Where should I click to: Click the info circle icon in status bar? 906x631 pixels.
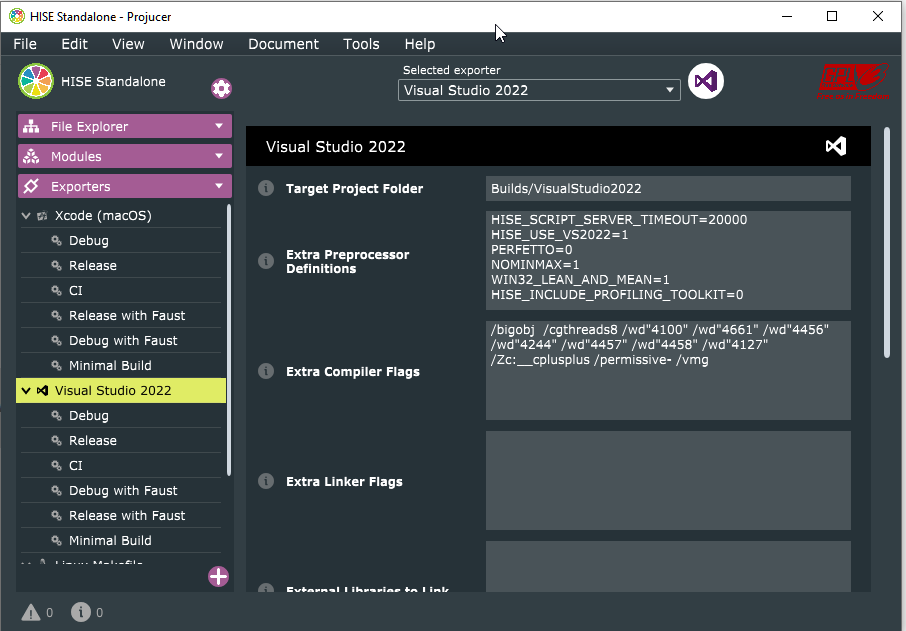point(80,612)
